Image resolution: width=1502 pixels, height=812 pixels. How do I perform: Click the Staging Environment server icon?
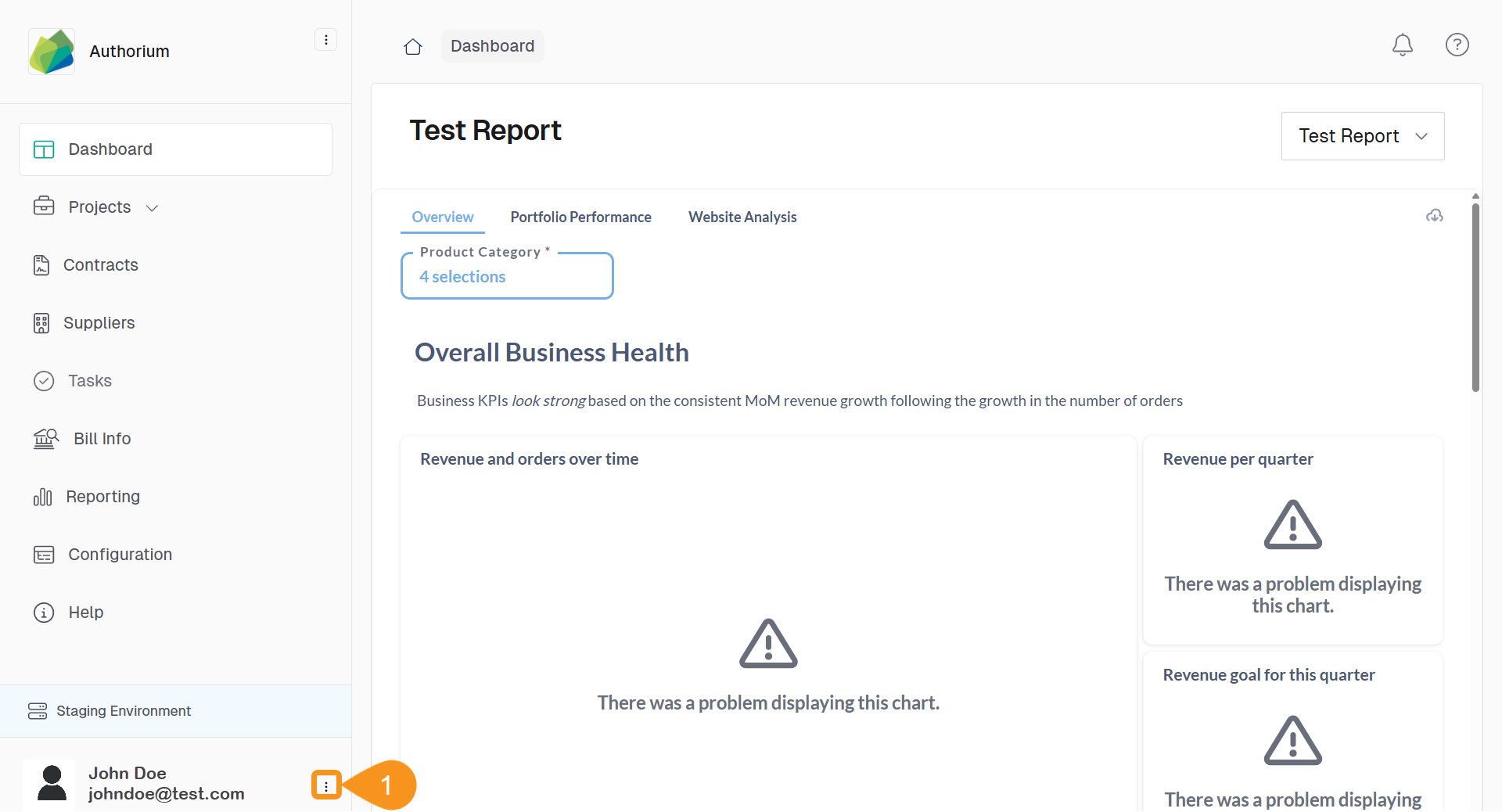[38, 711]
